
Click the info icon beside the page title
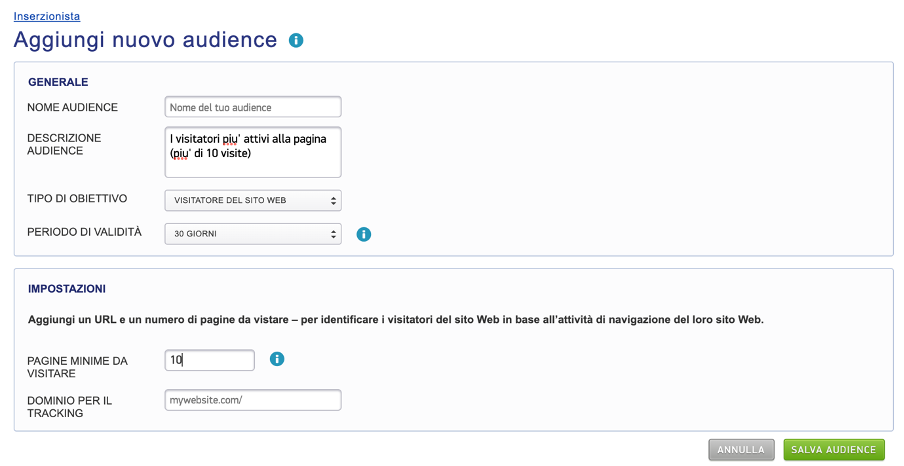click(x=296, y=40)
